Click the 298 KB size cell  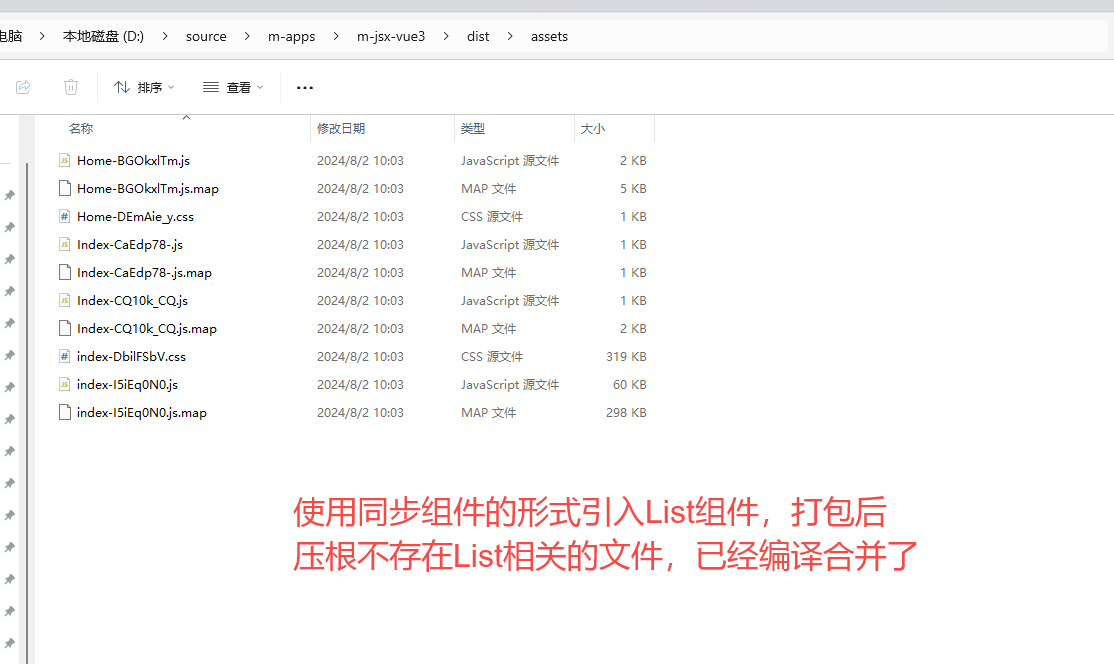[x=626, y=412]
